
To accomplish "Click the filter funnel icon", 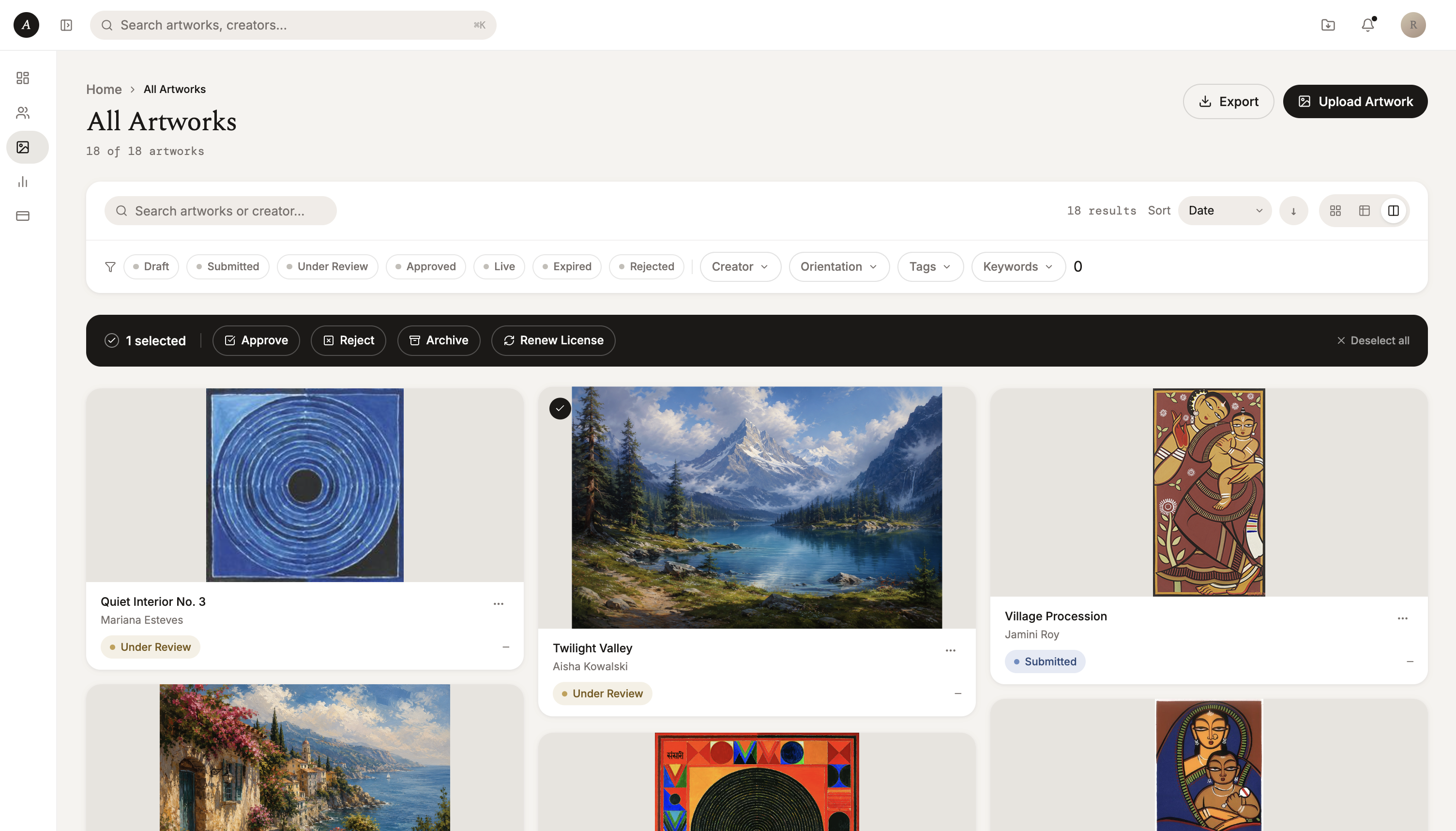I will [x=110, y=266].
